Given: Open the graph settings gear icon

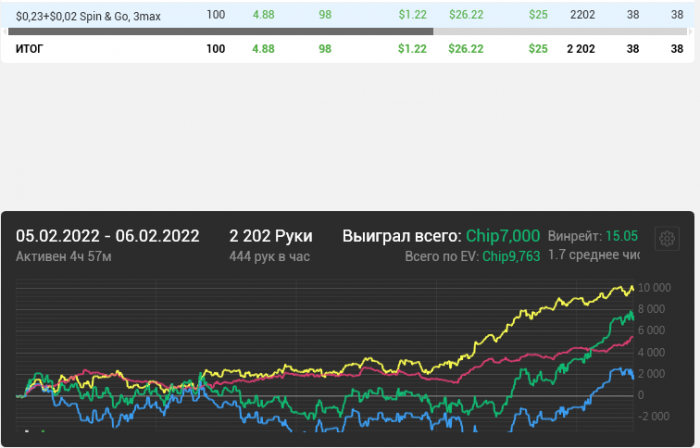Looking at the screenshot, I should [667, 239].
